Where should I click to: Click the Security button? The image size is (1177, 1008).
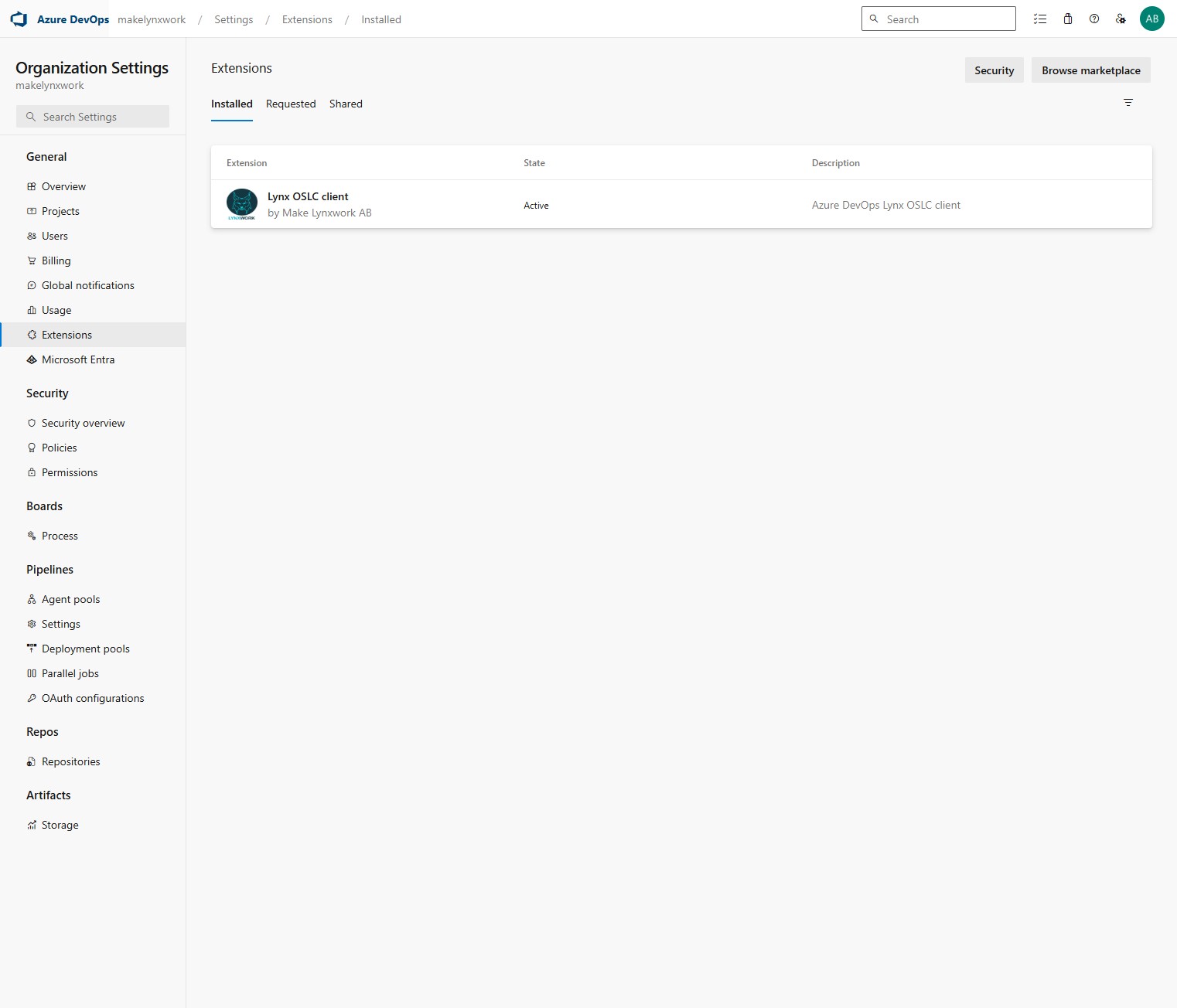(x=994, y=70)
